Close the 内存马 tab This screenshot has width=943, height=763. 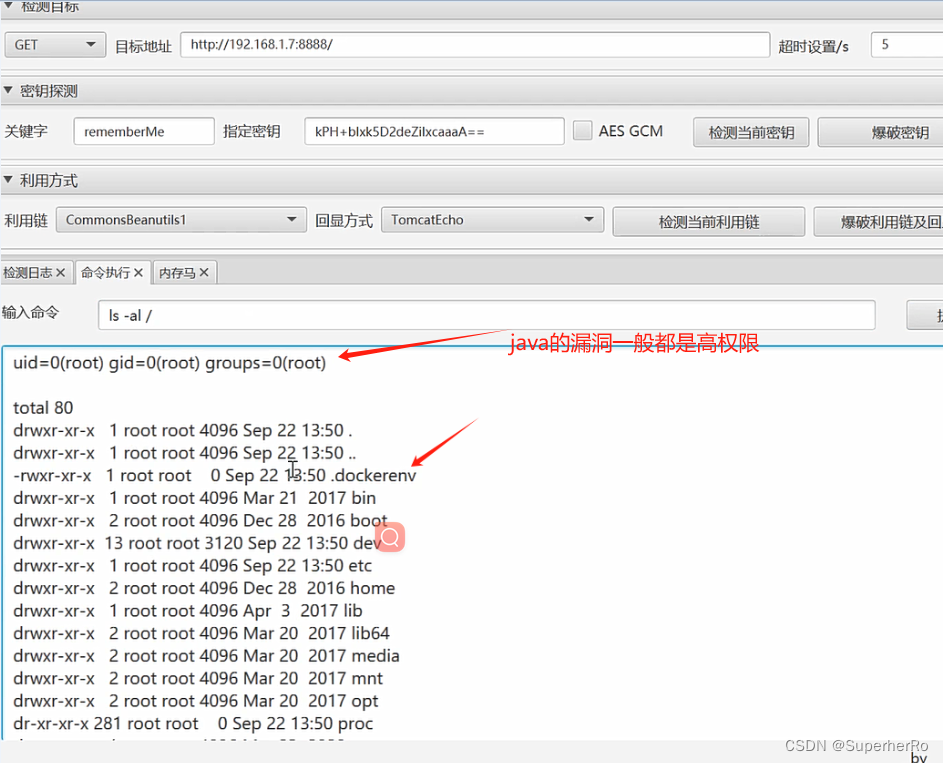click(204, 272)
